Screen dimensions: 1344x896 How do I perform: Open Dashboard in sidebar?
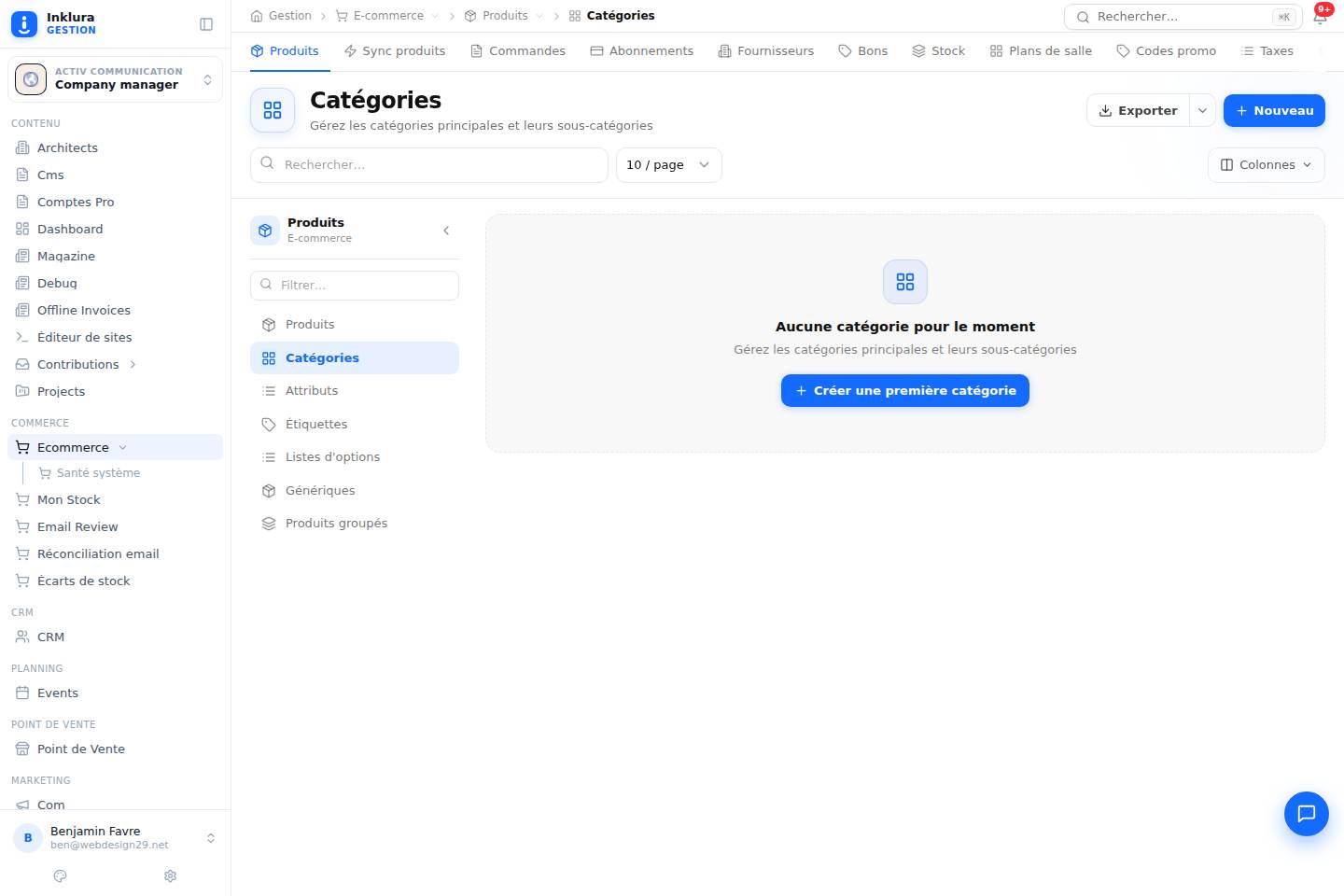pyautogui.click(x=115, y=229)
